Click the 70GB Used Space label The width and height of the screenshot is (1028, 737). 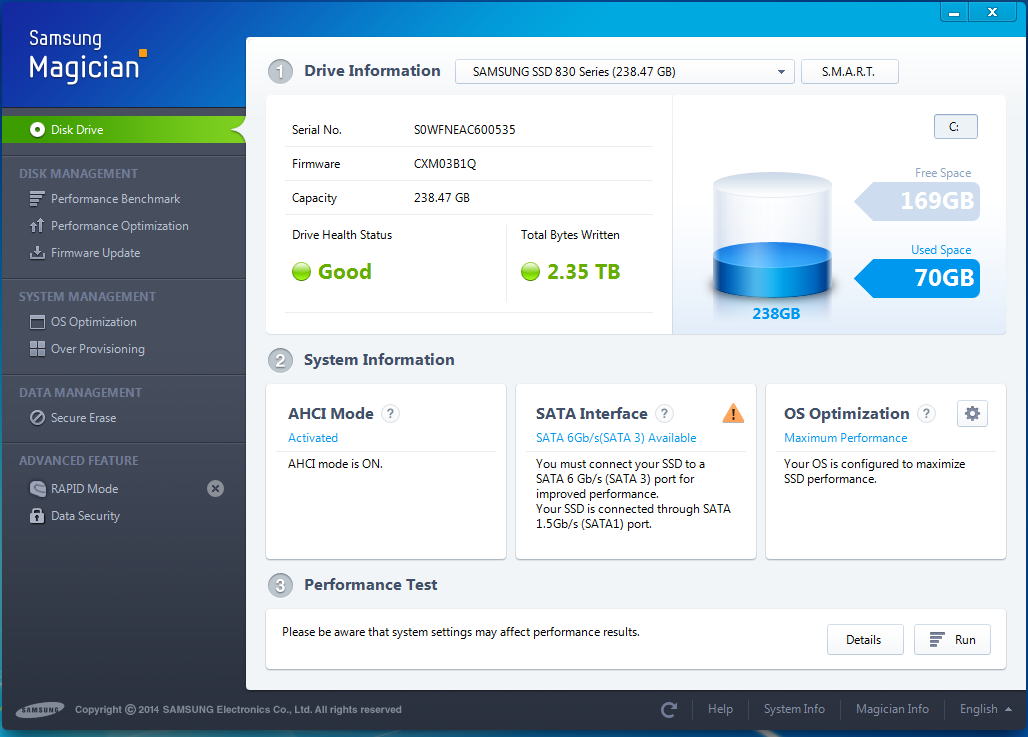[x=919, y=278]
